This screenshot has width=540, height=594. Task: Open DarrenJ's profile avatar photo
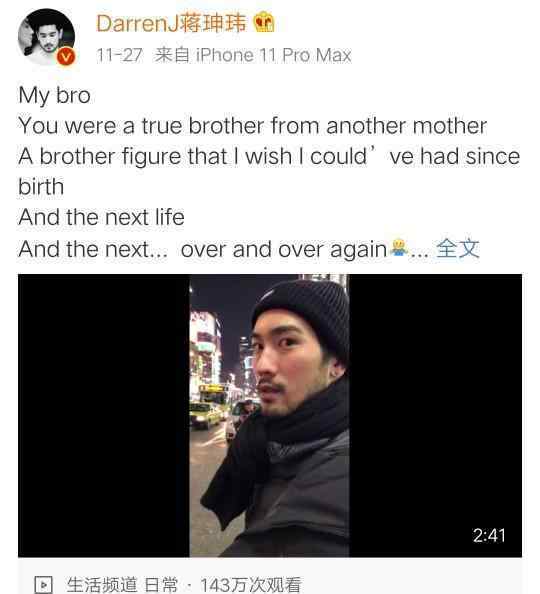click(46, 37)
